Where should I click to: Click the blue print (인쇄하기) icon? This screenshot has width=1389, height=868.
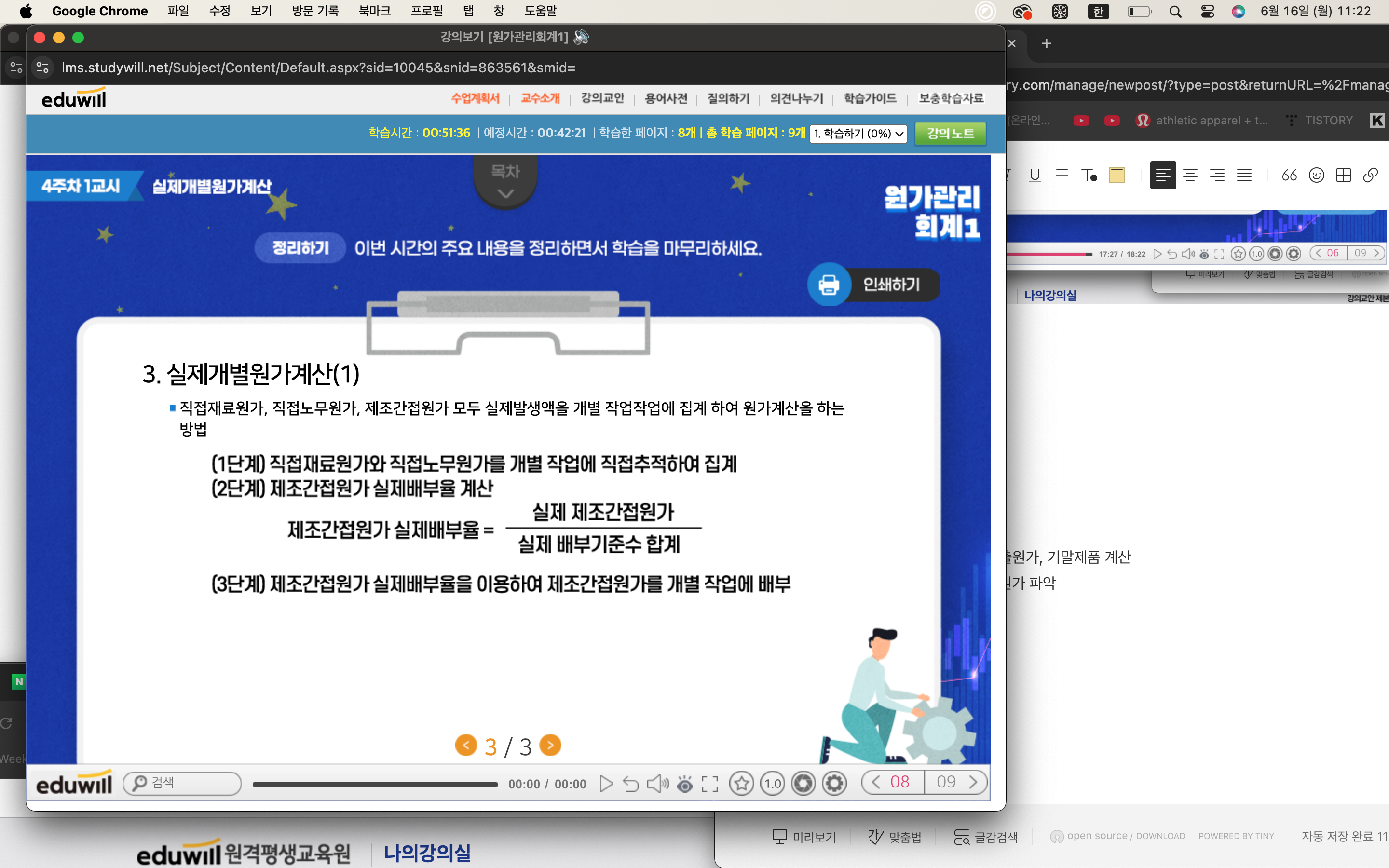click(828, 284)
